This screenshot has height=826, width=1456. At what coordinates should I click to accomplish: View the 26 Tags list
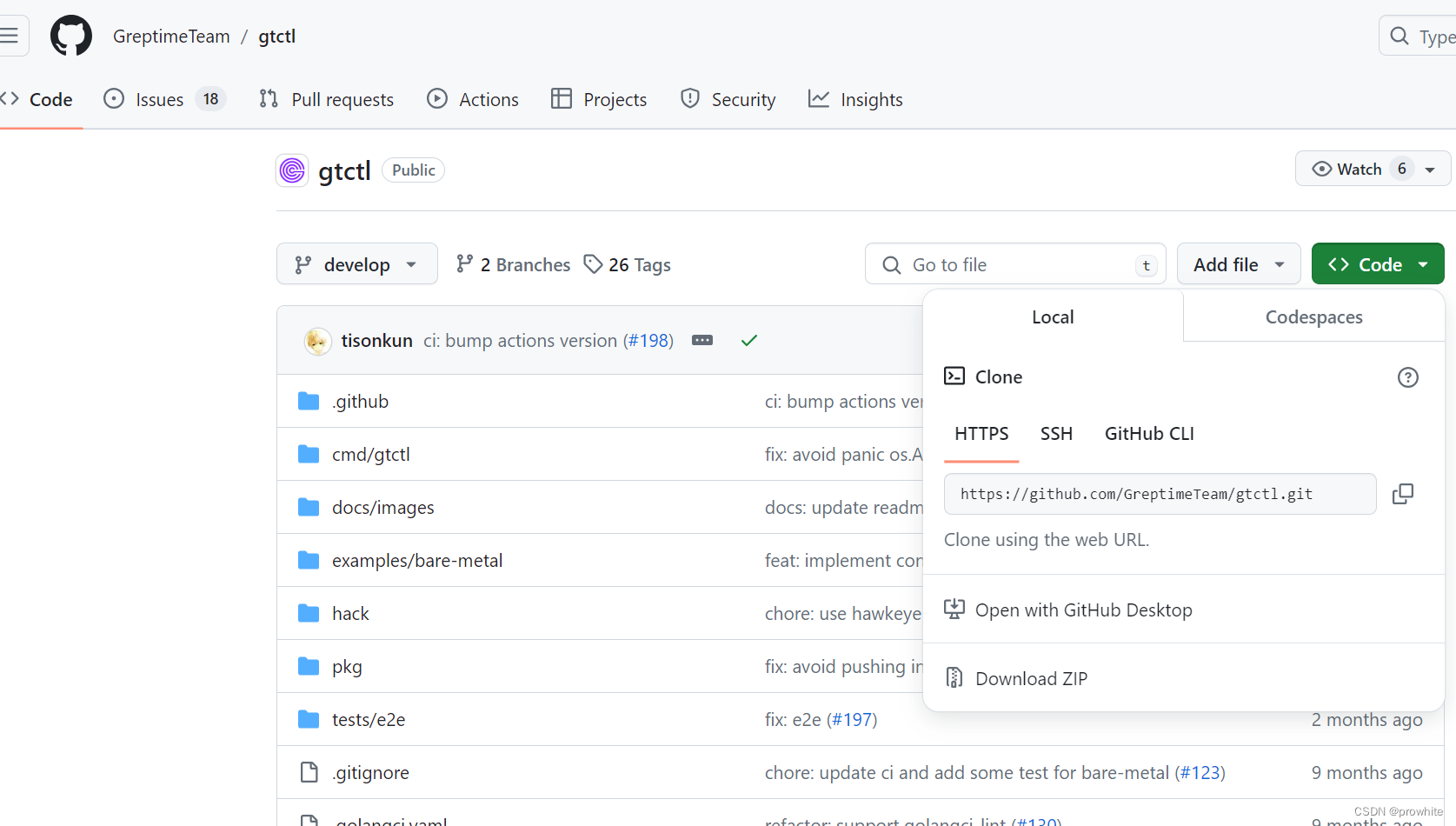click(628, 264)
